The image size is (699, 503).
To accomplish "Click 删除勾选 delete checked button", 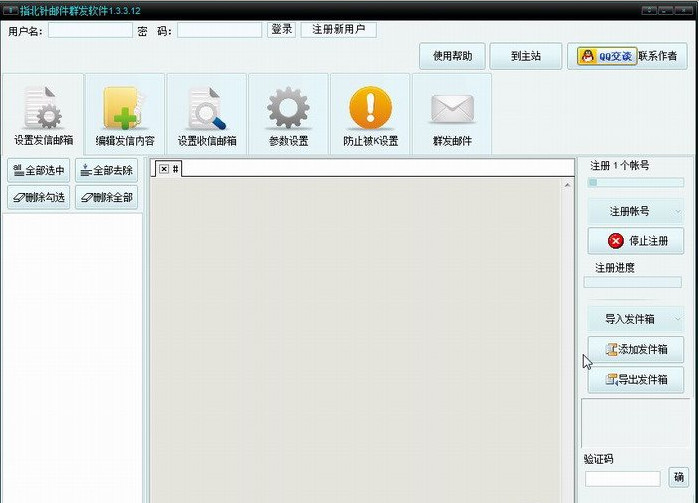I will [38, 198].
